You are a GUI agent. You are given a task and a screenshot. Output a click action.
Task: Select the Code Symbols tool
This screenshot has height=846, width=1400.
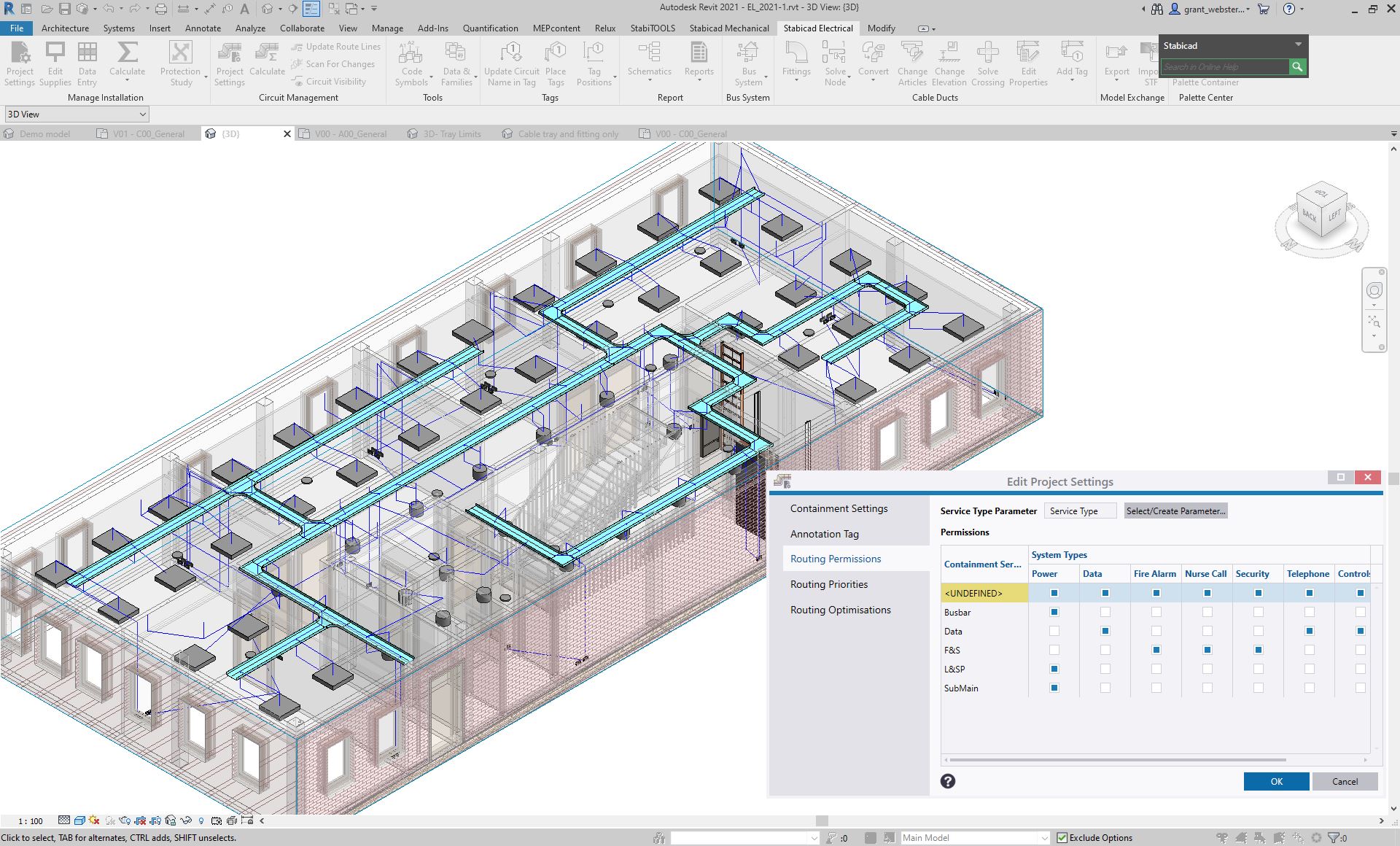[x=411, y=62]
